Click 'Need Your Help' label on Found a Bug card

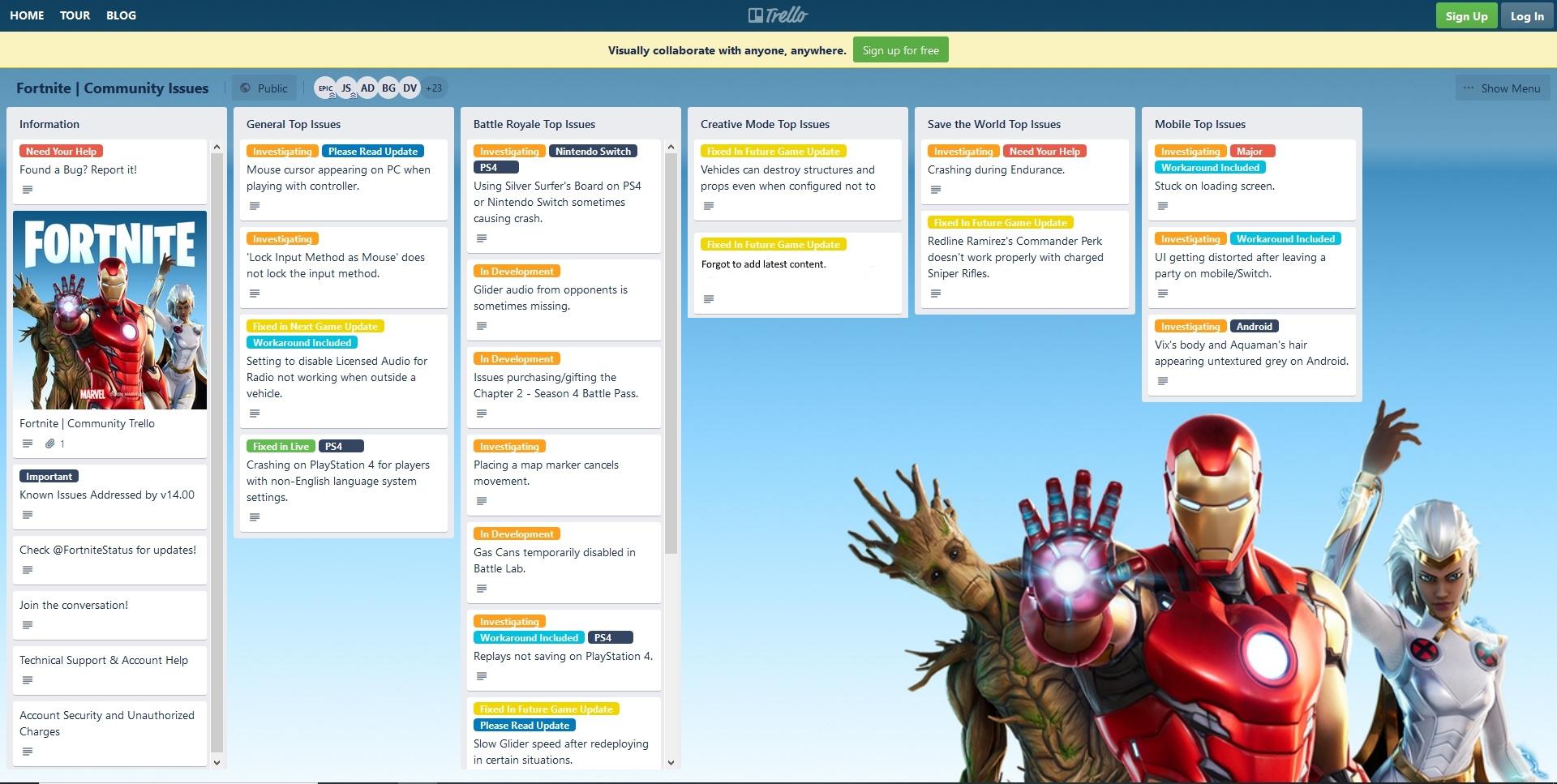tap(61, 151)
